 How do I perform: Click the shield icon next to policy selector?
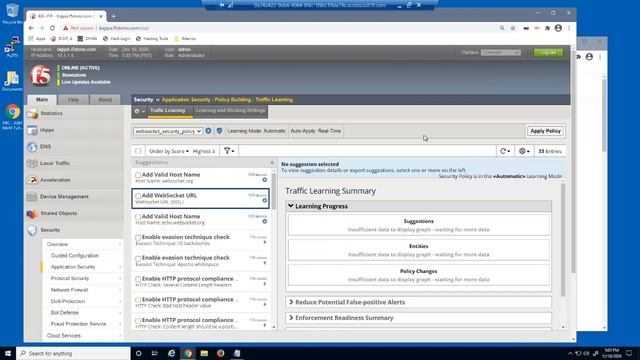pos(219,131)
